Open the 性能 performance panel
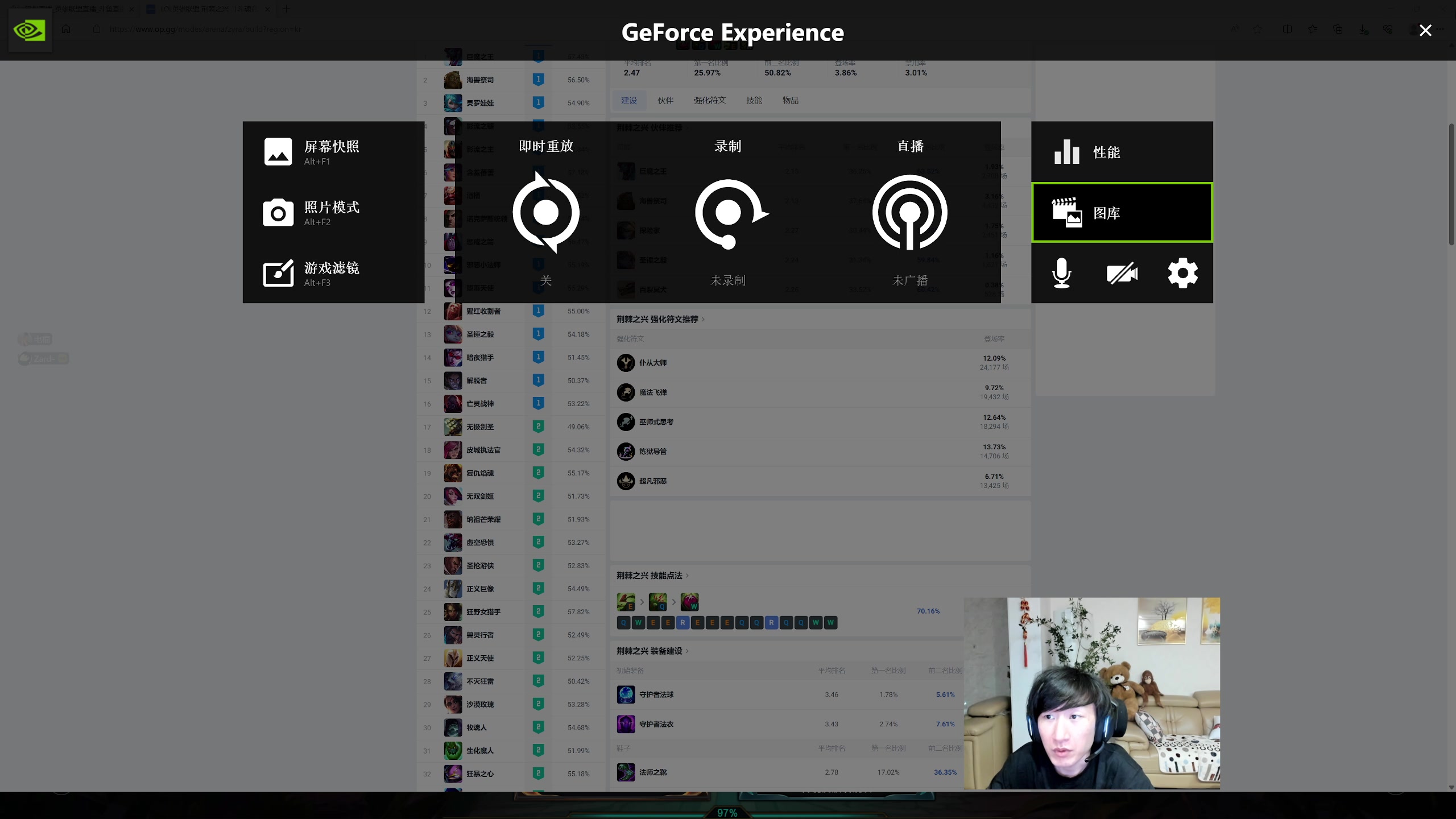The image size is (1456, 819). (x=1122, y=152)
